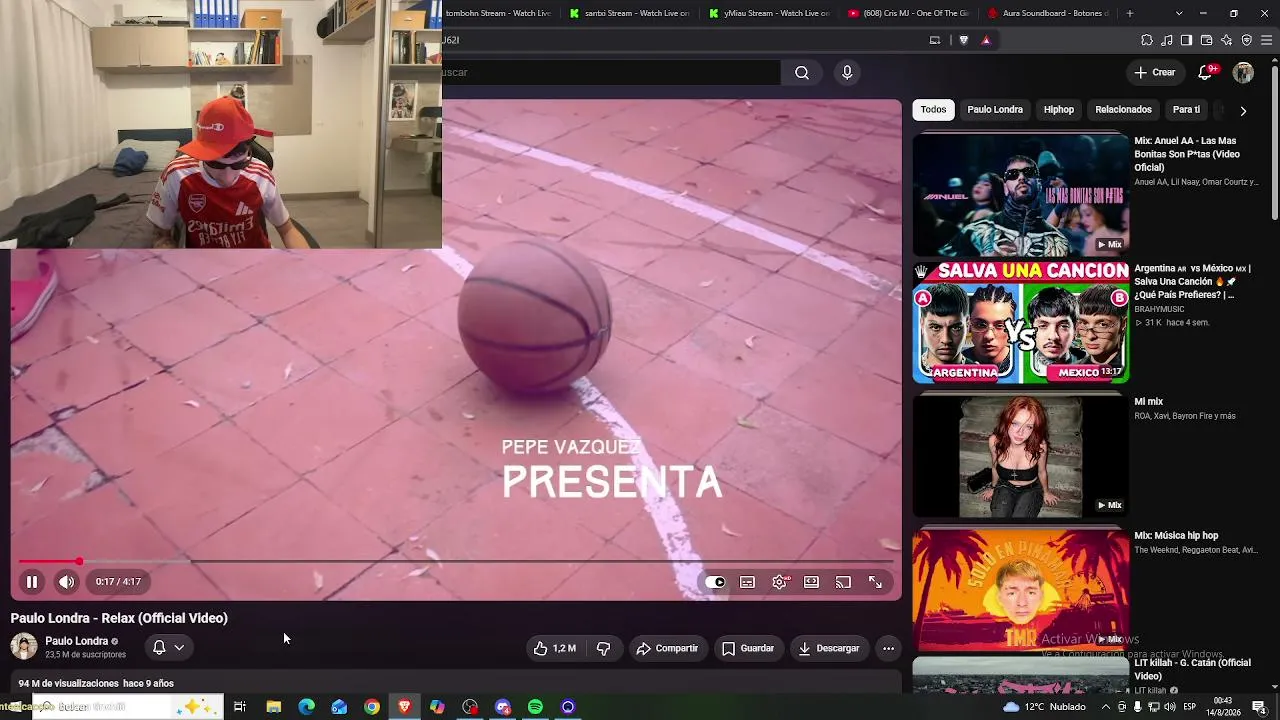
Task: Mute the video player volume
Action: tap(66, 582)
